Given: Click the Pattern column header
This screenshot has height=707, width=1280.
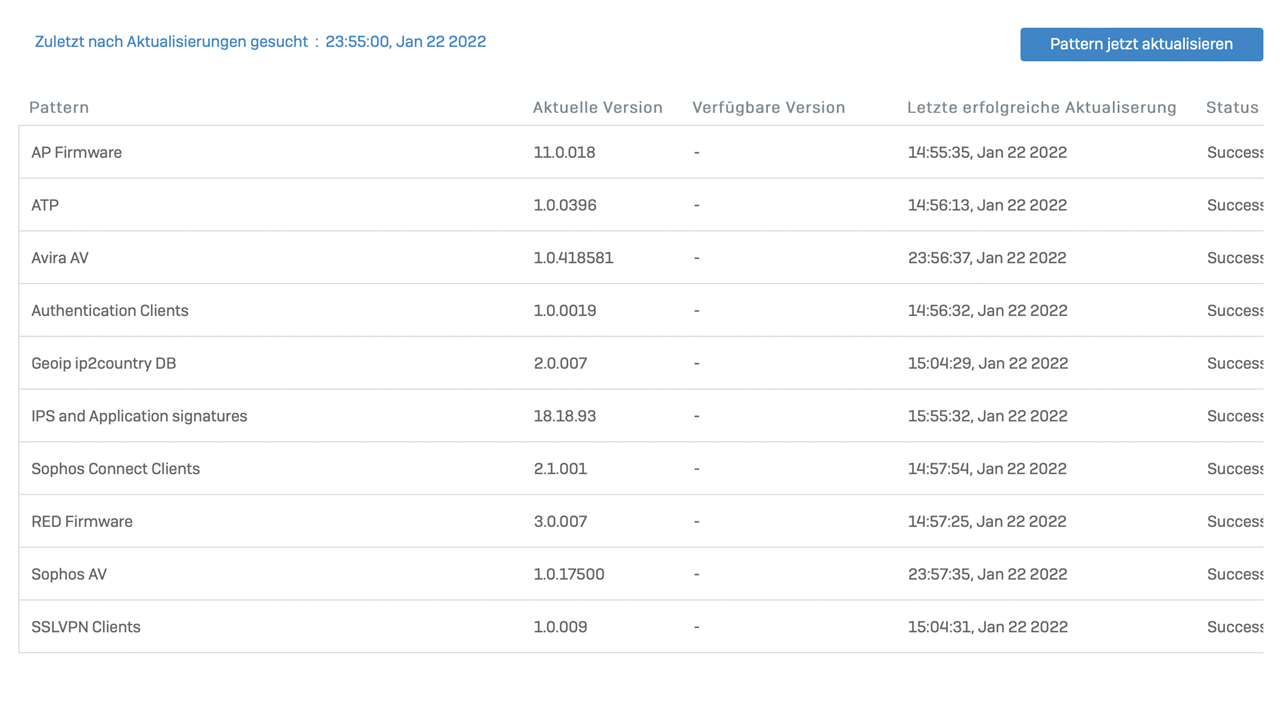Looking at the screenshot, I should 59,107.
